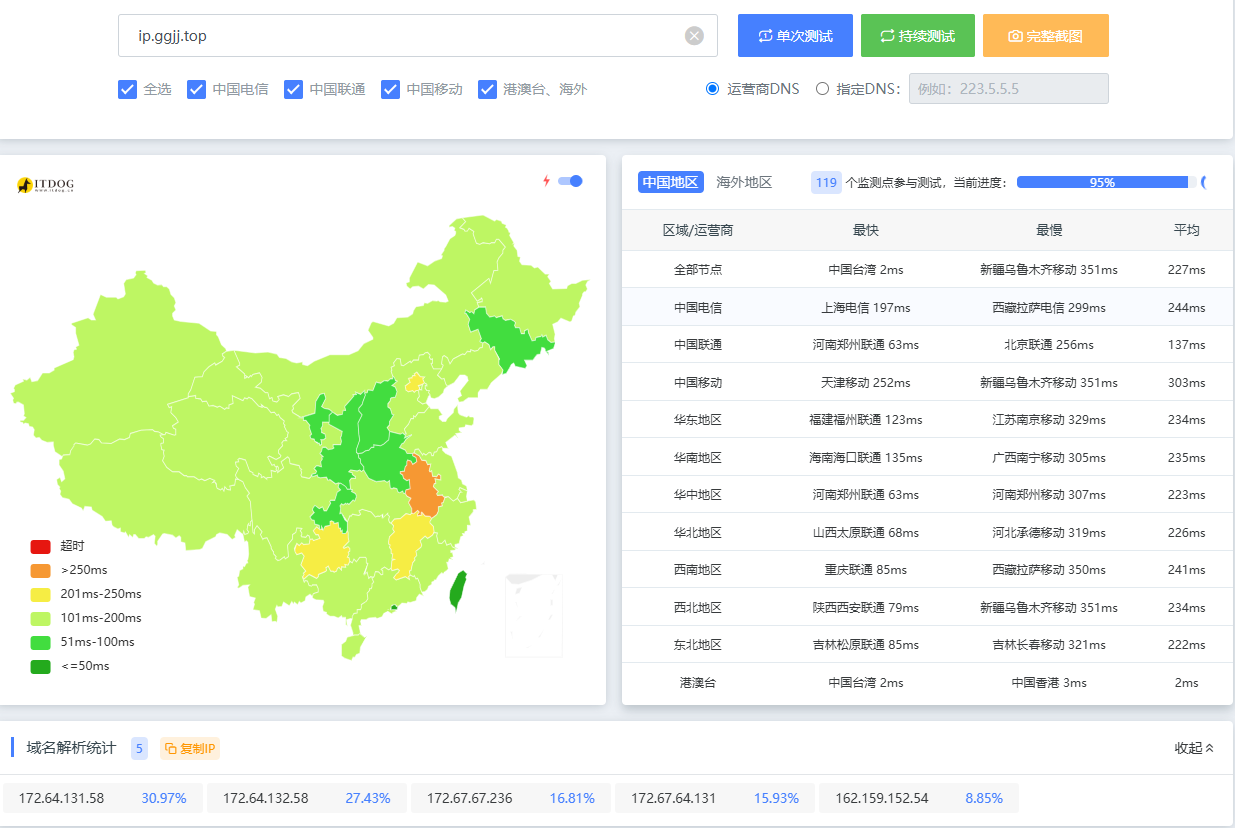The image size is (1235, 828).
Task: Click the custom DNS address input field
Action: [1008, 89]
